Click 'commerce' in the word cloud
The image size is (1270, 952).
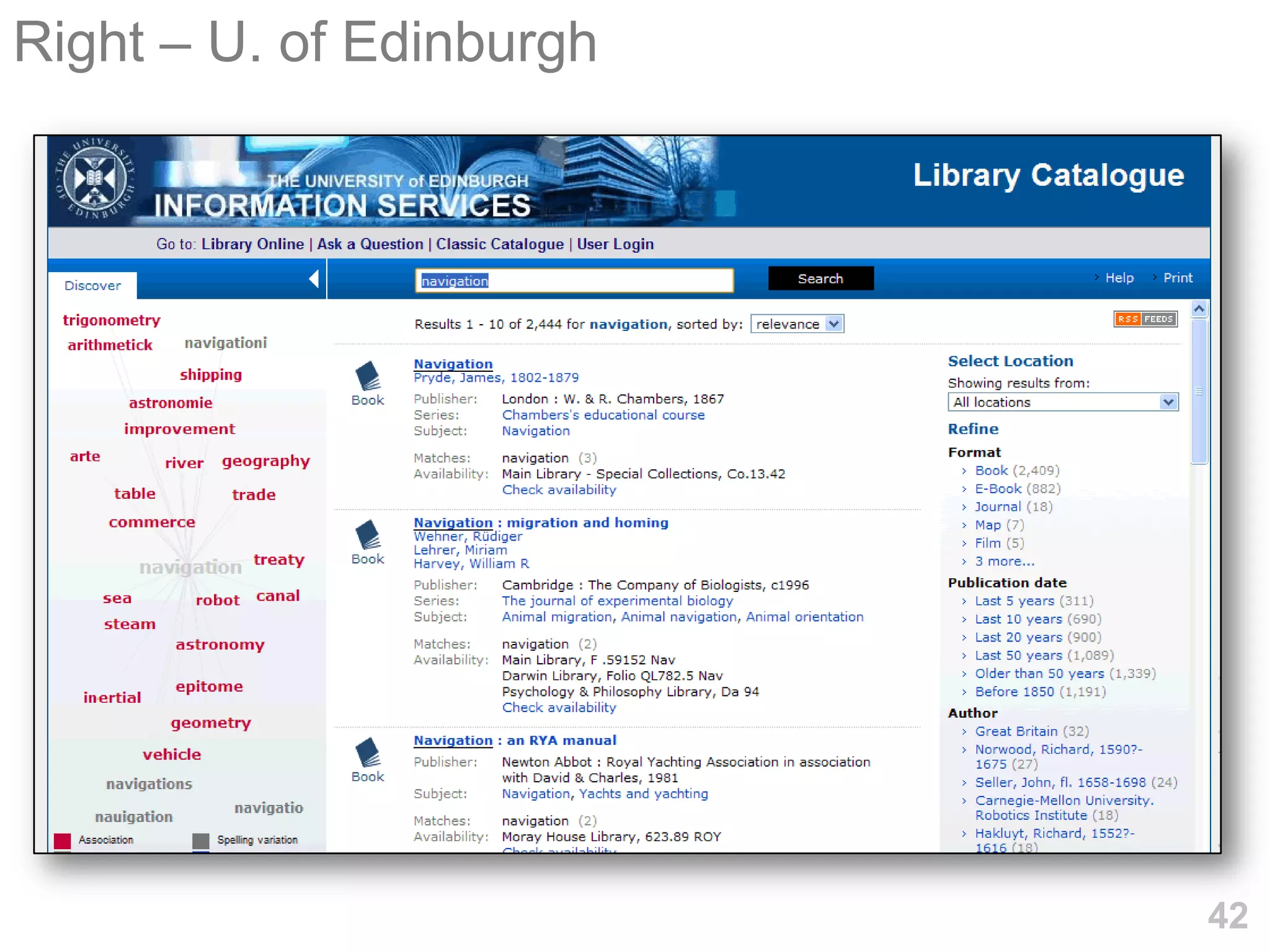(152, 522)
